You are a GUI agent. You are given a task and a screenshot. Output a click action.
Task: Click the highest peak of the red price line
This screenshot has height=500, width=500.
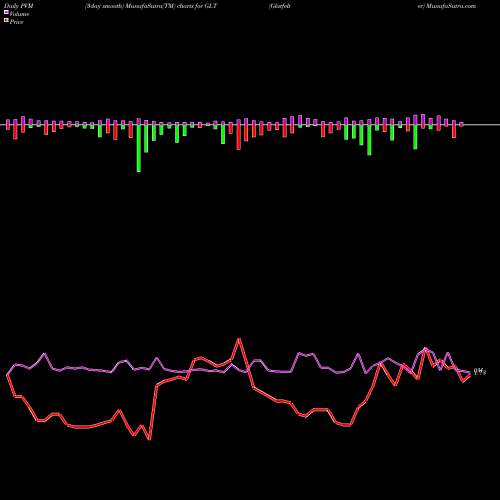pyautogui.click(x=239, y=340)
